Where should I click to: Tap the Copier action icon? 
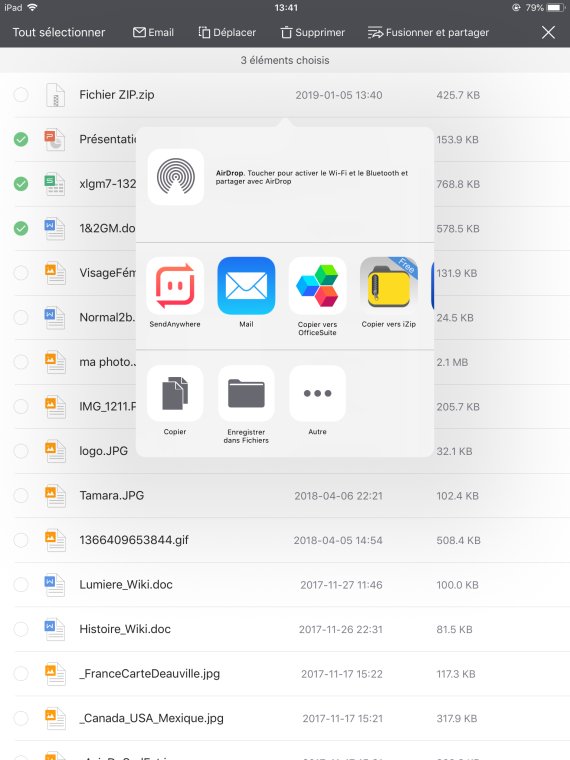pyautogui.click(x=175, y=393)
